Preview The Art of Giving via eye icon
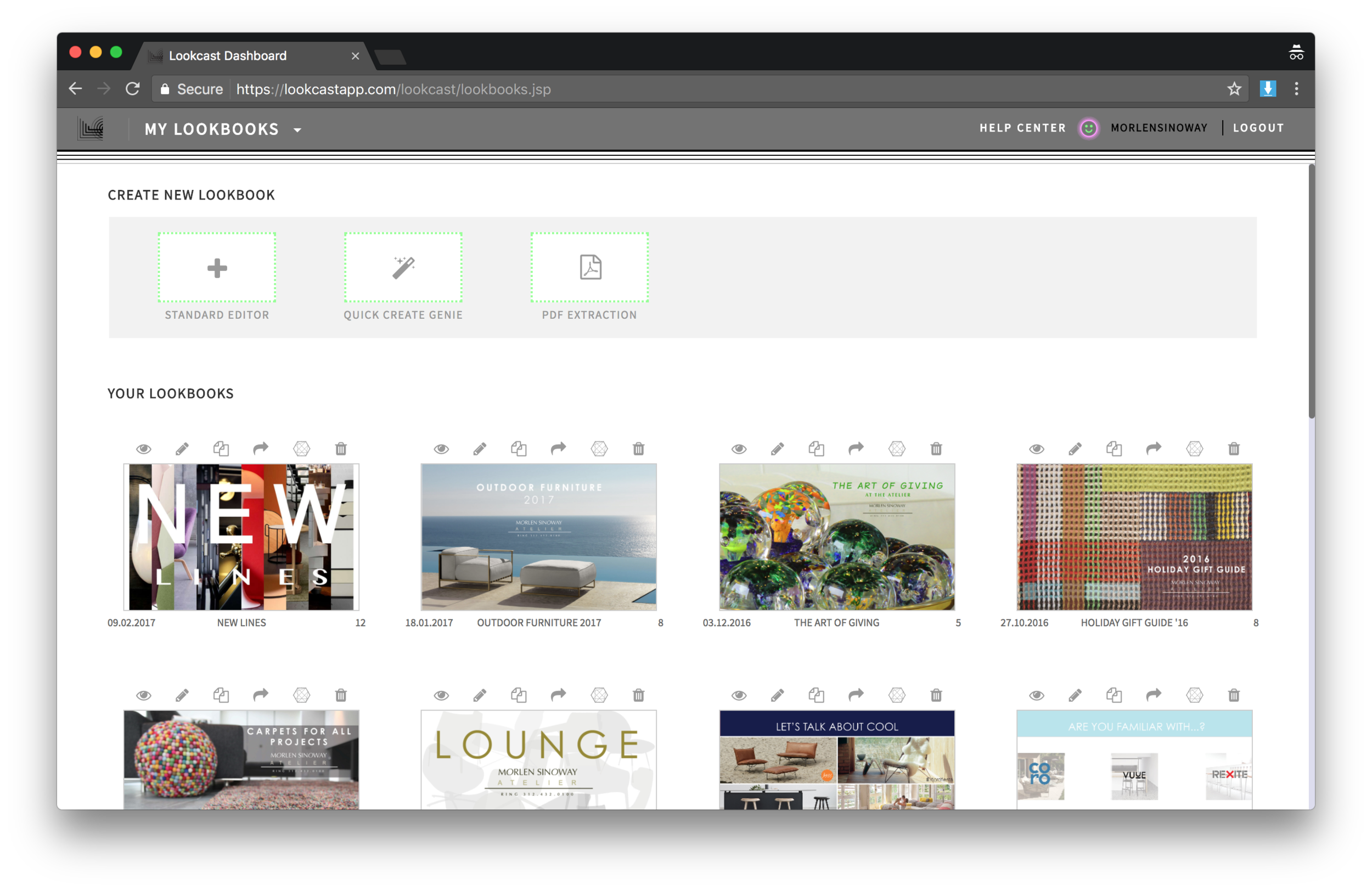Screen dimensions: 1372x891 tap(739, 449)
